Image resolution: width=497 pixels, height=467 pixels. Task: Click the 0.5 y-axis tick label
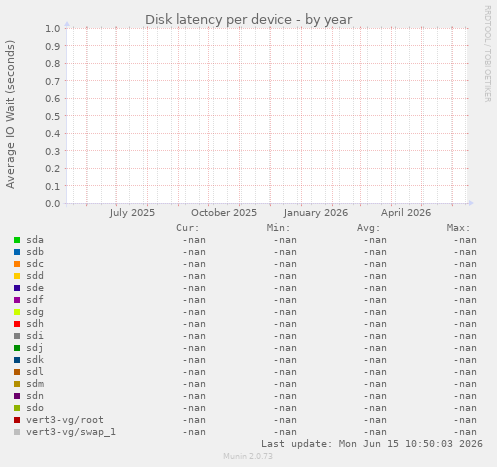[53, 116]
